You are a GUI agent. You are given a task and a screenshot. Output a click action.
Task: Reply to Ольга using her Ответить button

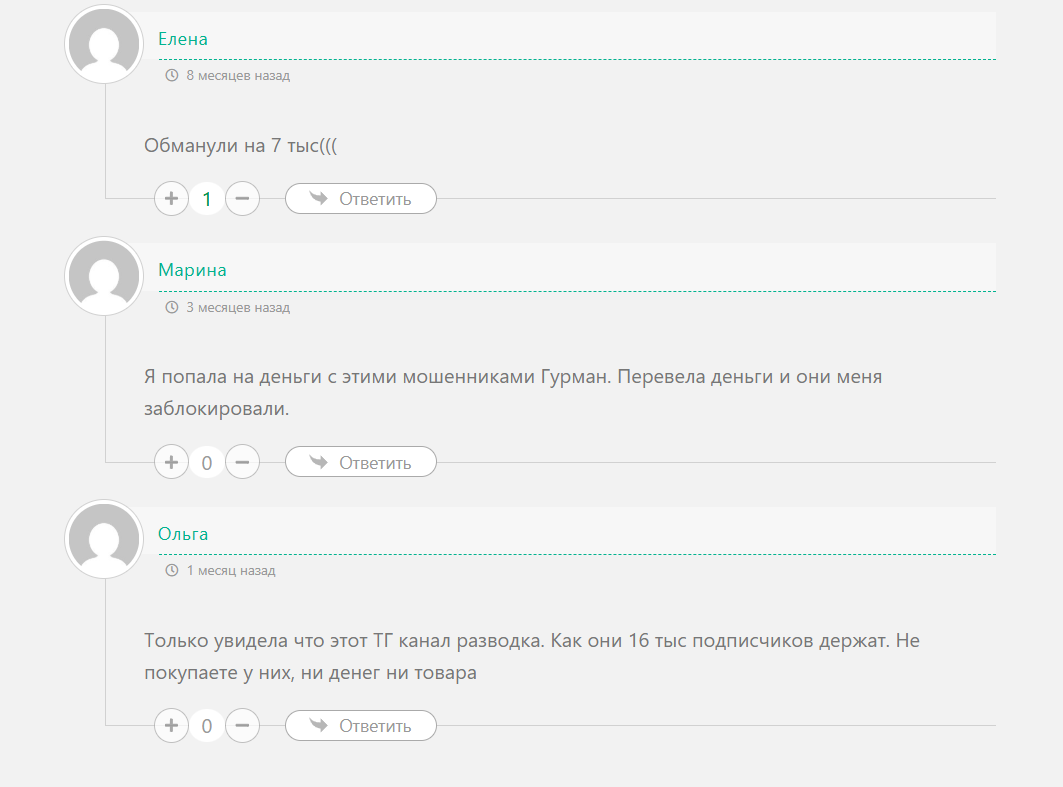pyautogui.click(x=360, y=725)
